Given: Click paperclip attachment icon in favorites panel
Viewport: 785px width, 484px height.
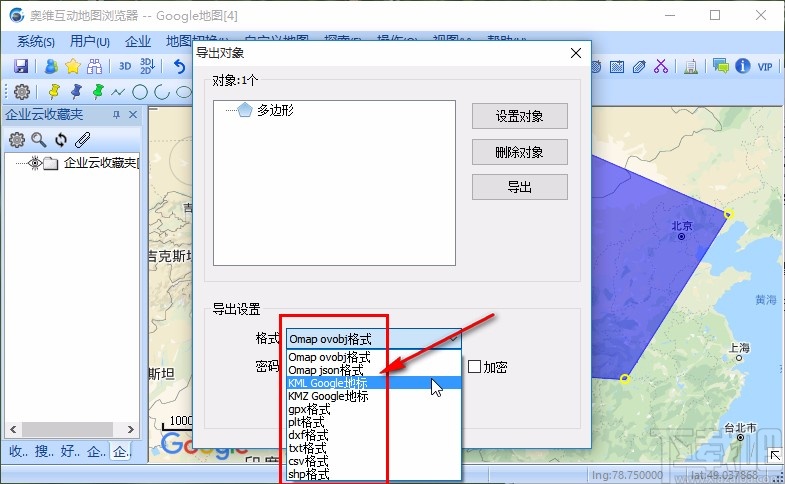Looking at the screenshot, I should [83, 140].
